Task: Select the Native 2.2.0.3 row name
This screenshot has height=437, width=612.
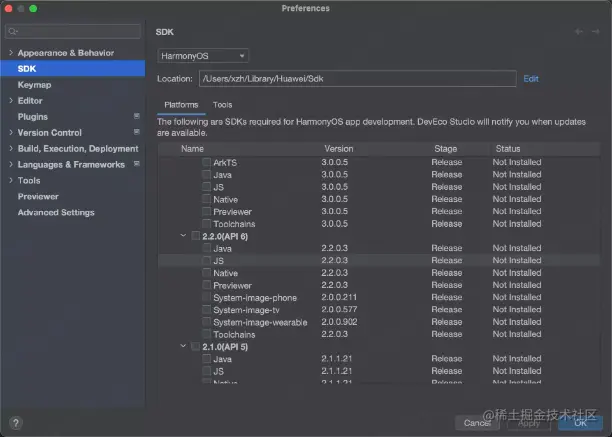Action: 226,273
